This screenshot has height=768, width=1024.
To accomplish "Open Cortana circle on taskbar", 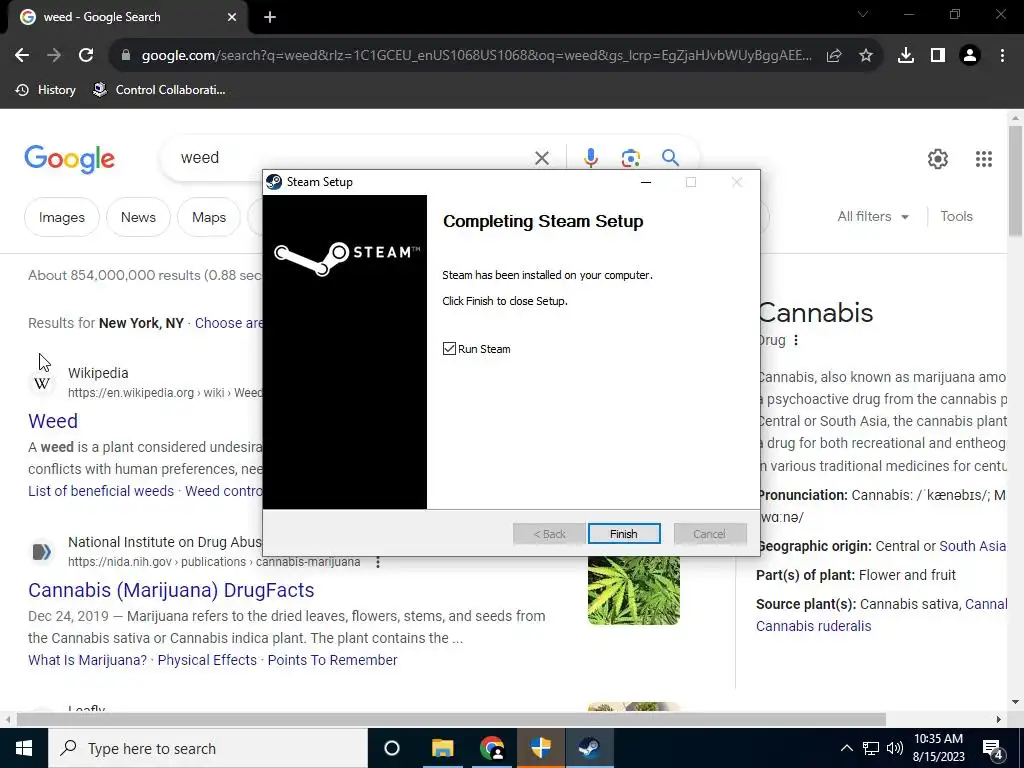I will coord(392,748).
